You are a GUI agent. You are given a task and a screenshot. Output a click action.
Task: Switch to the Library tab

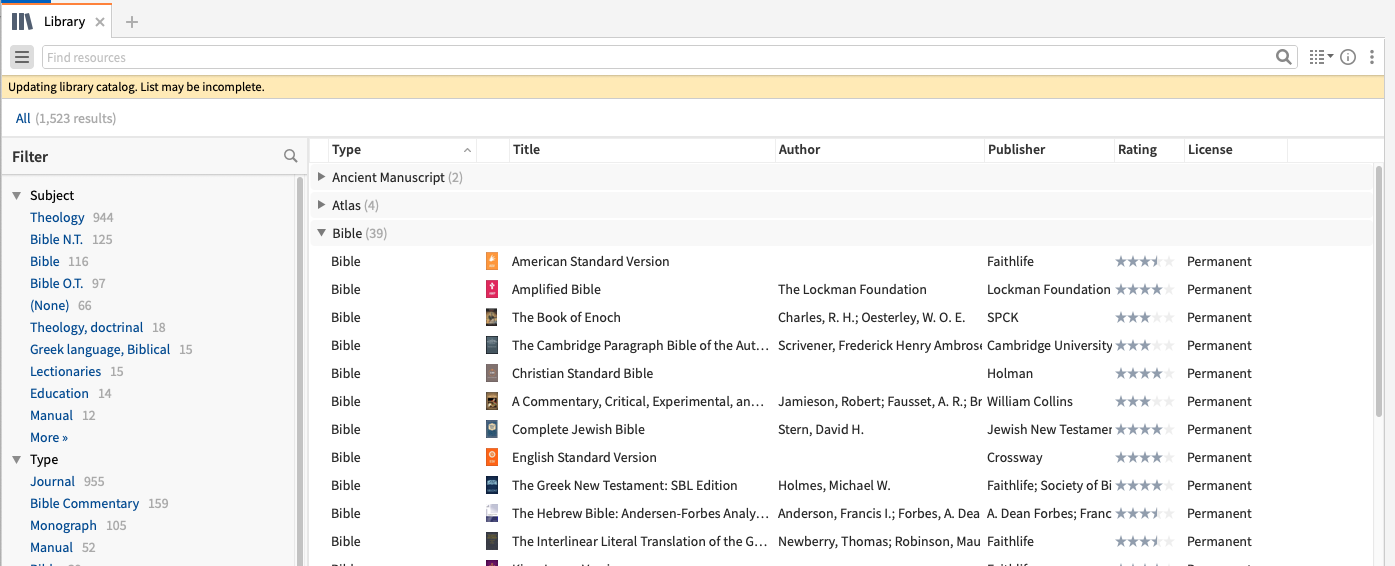point(65,22)
